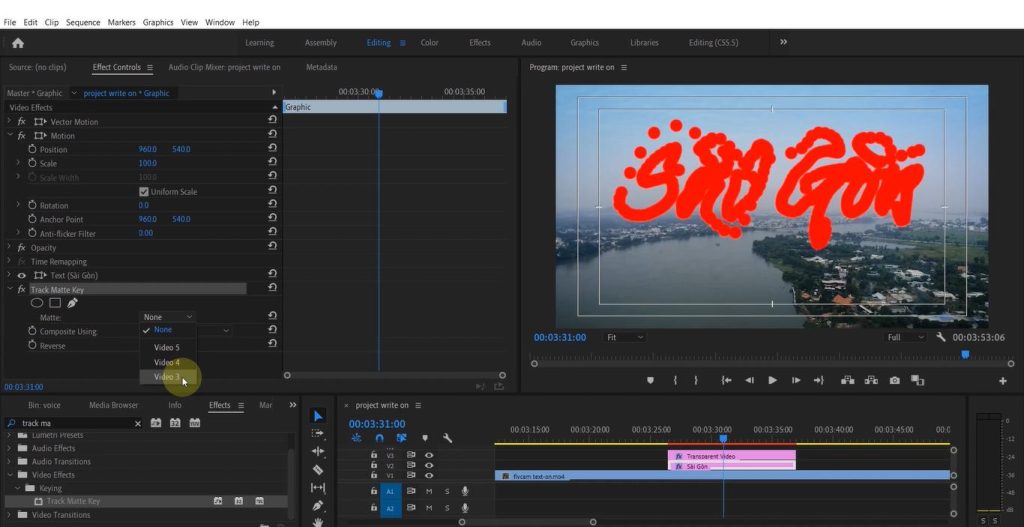Screen dimensions: 1024x527
Task: Collapse the Keying folder
Action: point(18,488)
